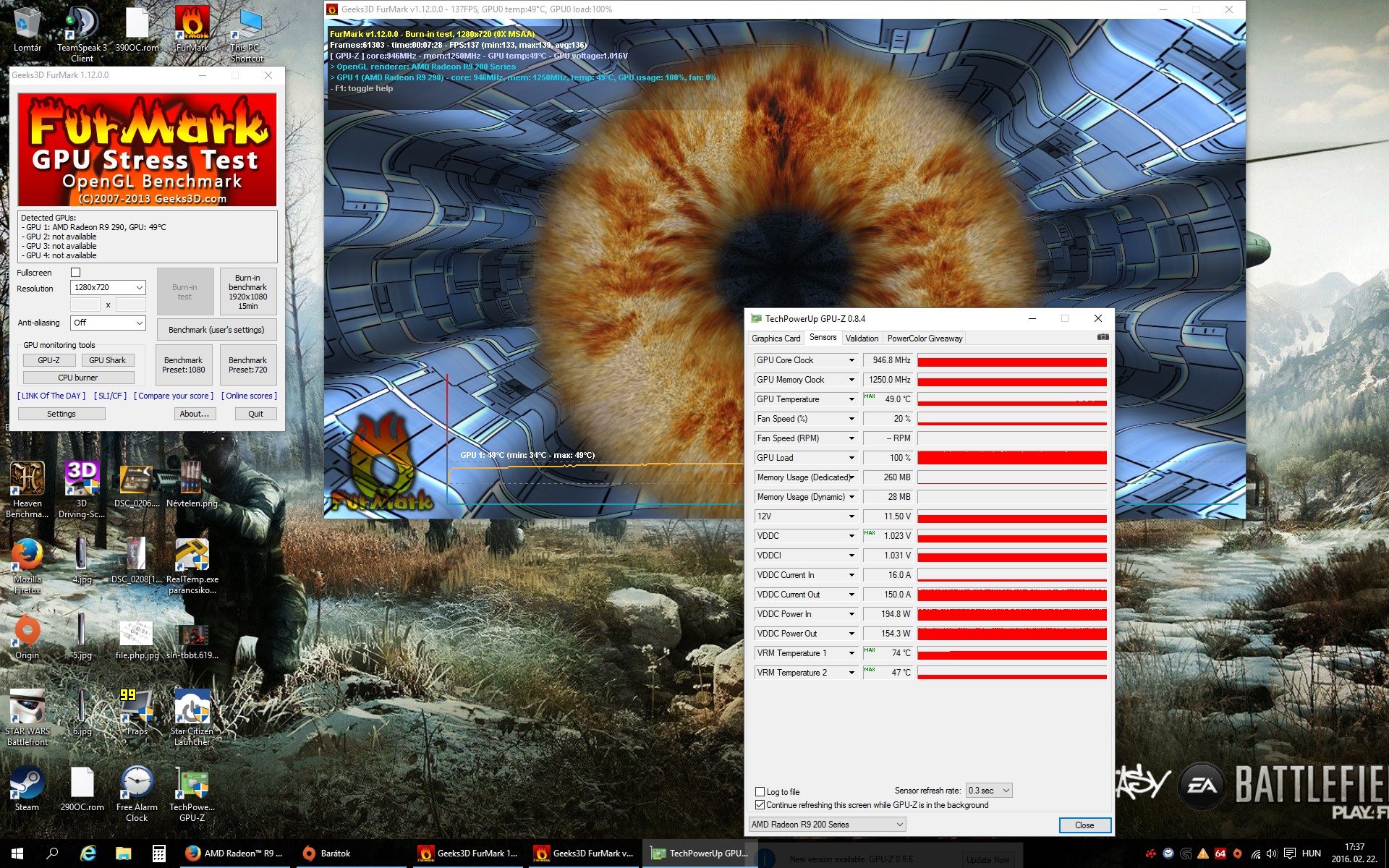Open Windows Start menu
The width and height of the screenshot is (1389, 868).
(17, 854)
